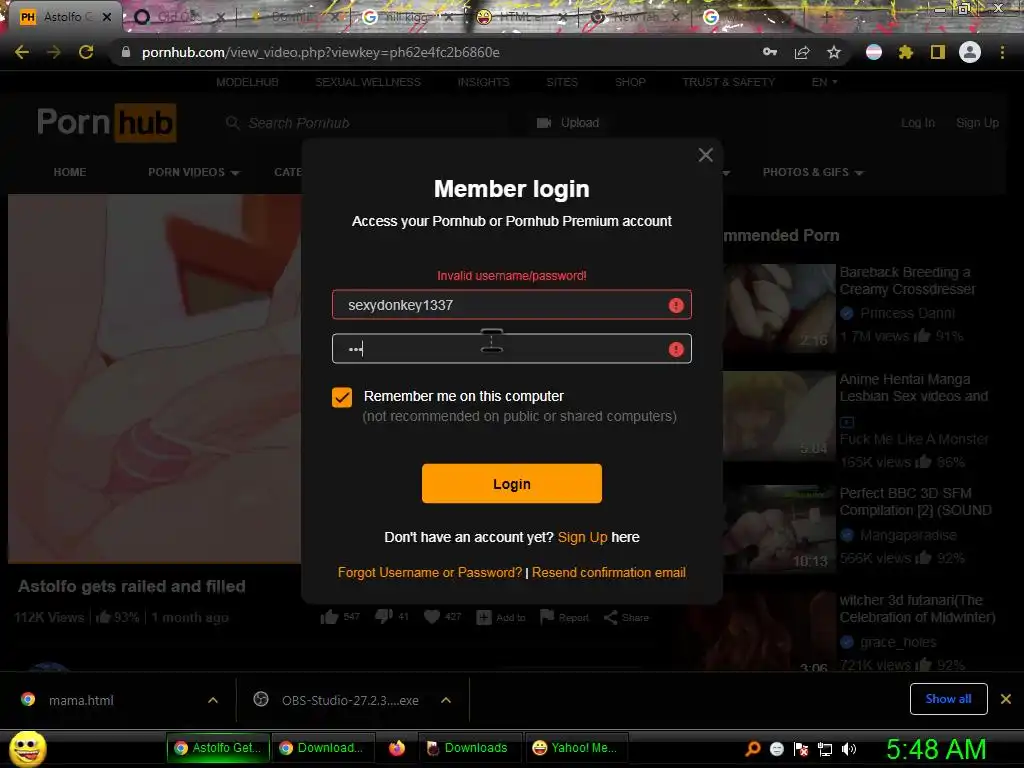The height and width of the screenshot is (768, 1024).
Task: Click the flag security alert tray icon
Action: coord(801,749)
